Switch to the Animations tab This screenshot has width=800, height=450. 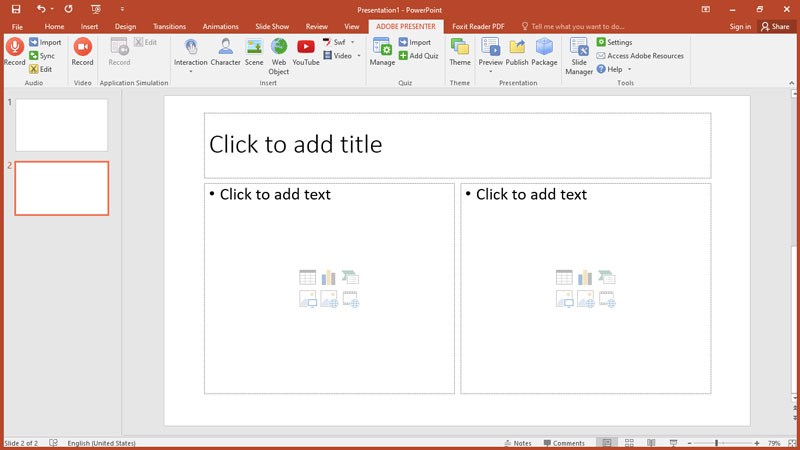click(x=220, y=27)
